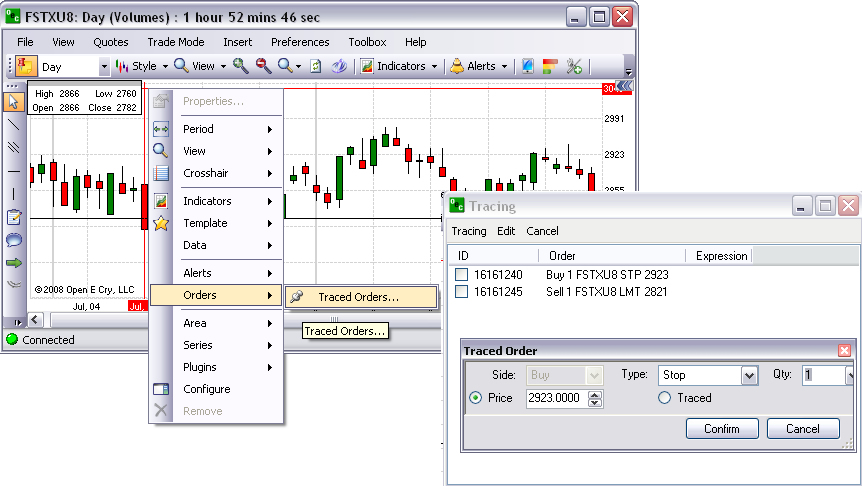Click the chart horizontal scrollbar left arrow
Image resolution: width=862 pixels, height=486 pixels.
(36, 320)
